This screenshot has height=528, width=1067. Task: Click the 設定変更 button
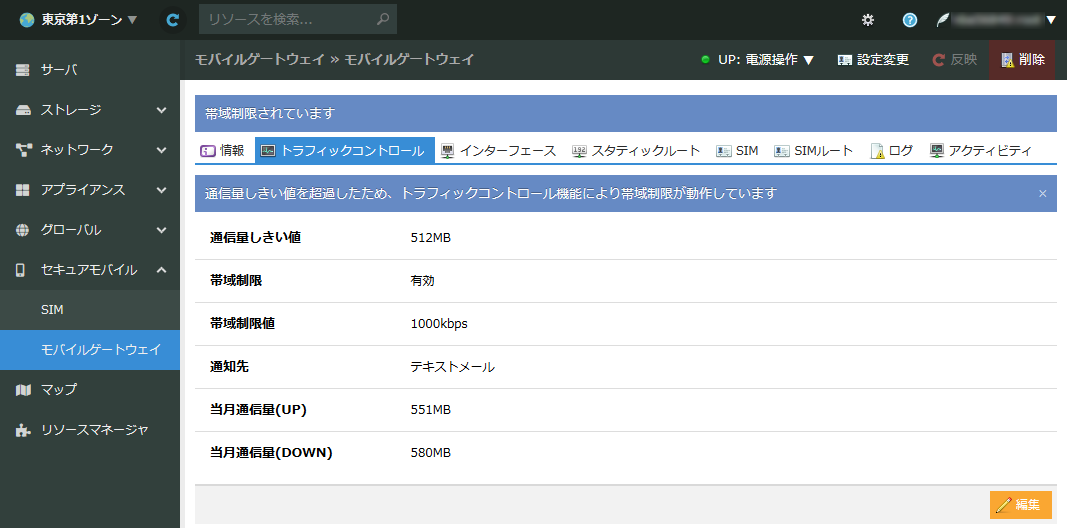click(873, 60)
